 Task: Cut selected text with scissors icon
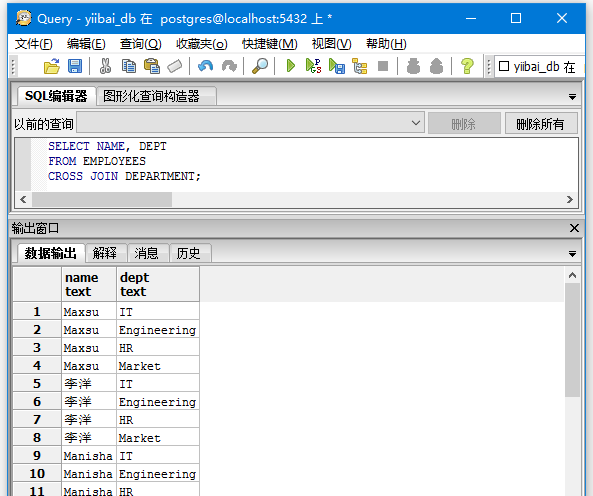(x=105, y=67)
